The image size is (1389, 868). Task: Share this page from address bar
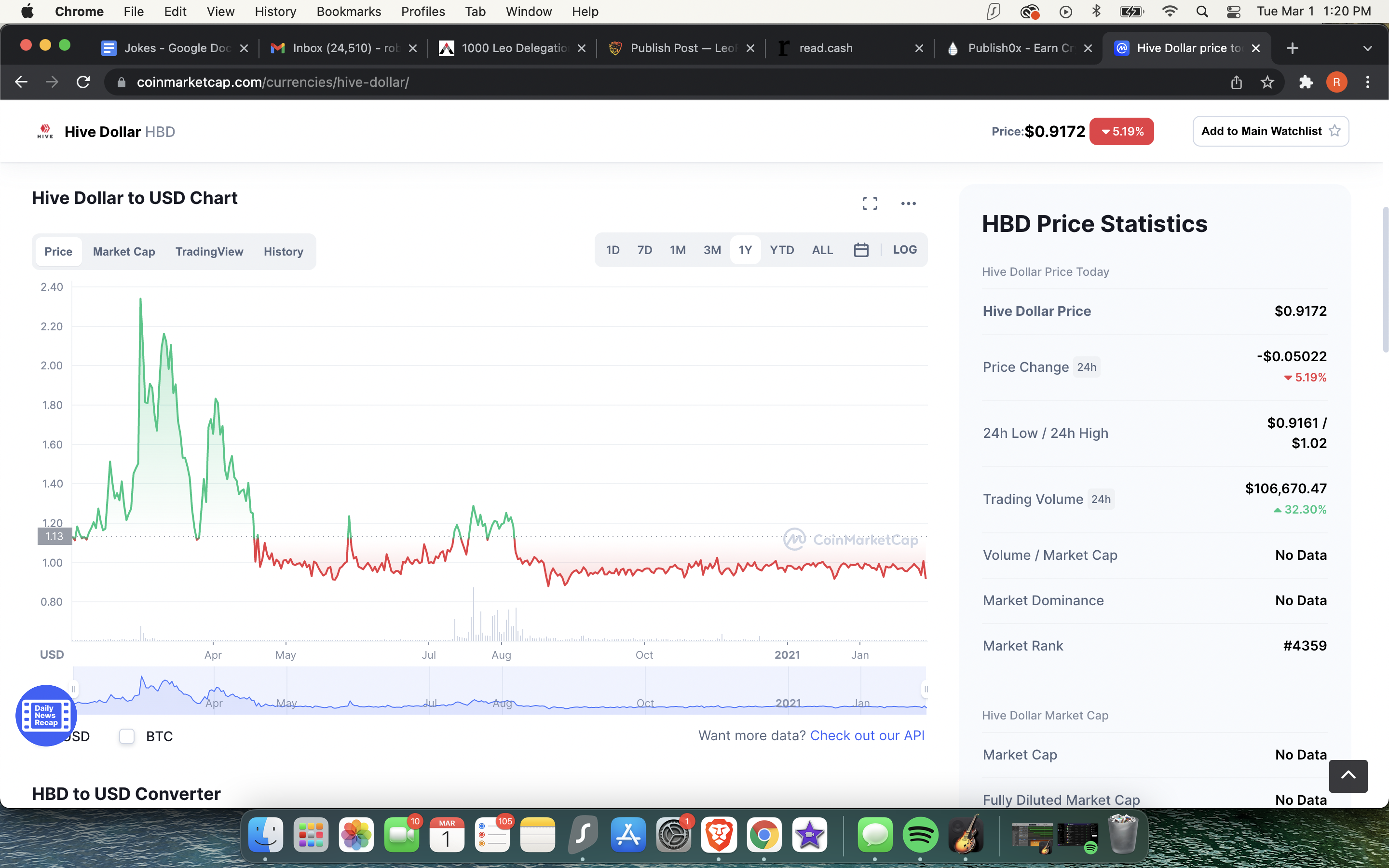pos(1236,82)
